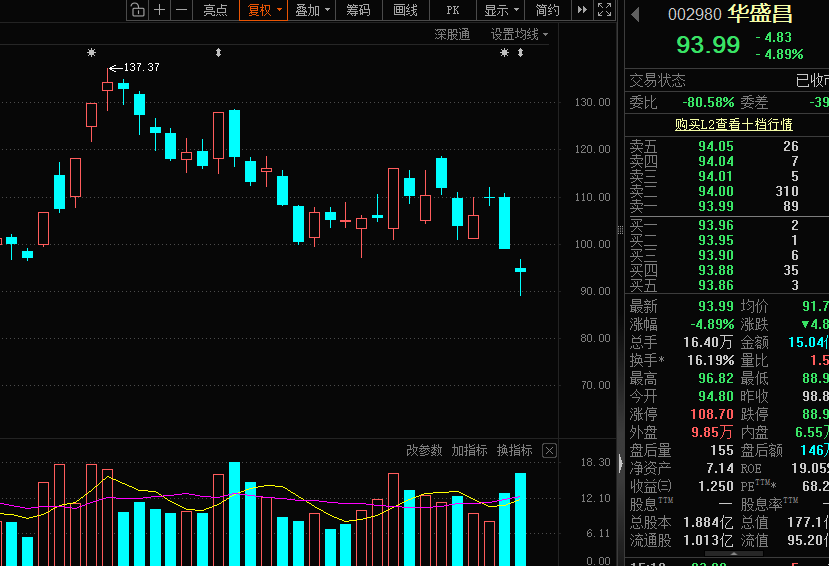The image size is (829, 566).
Task: Zoom out chart with minus button
Action: pos(181,10)
